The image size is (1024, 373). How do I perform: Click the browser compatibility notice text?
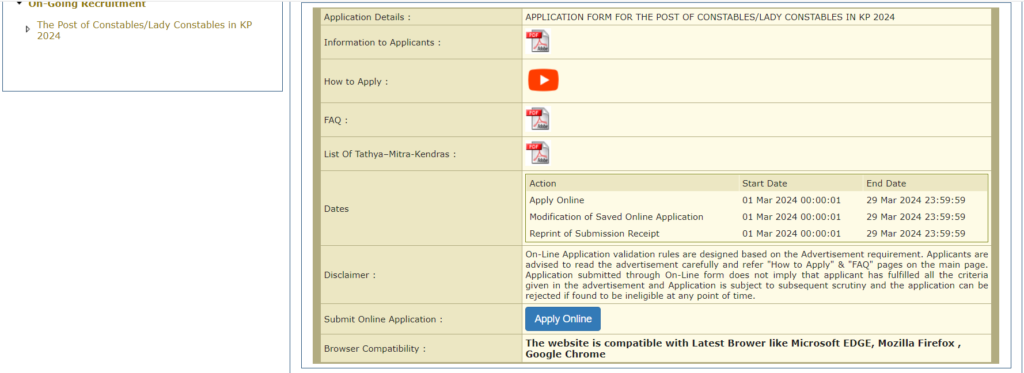[x=743, y=348]
